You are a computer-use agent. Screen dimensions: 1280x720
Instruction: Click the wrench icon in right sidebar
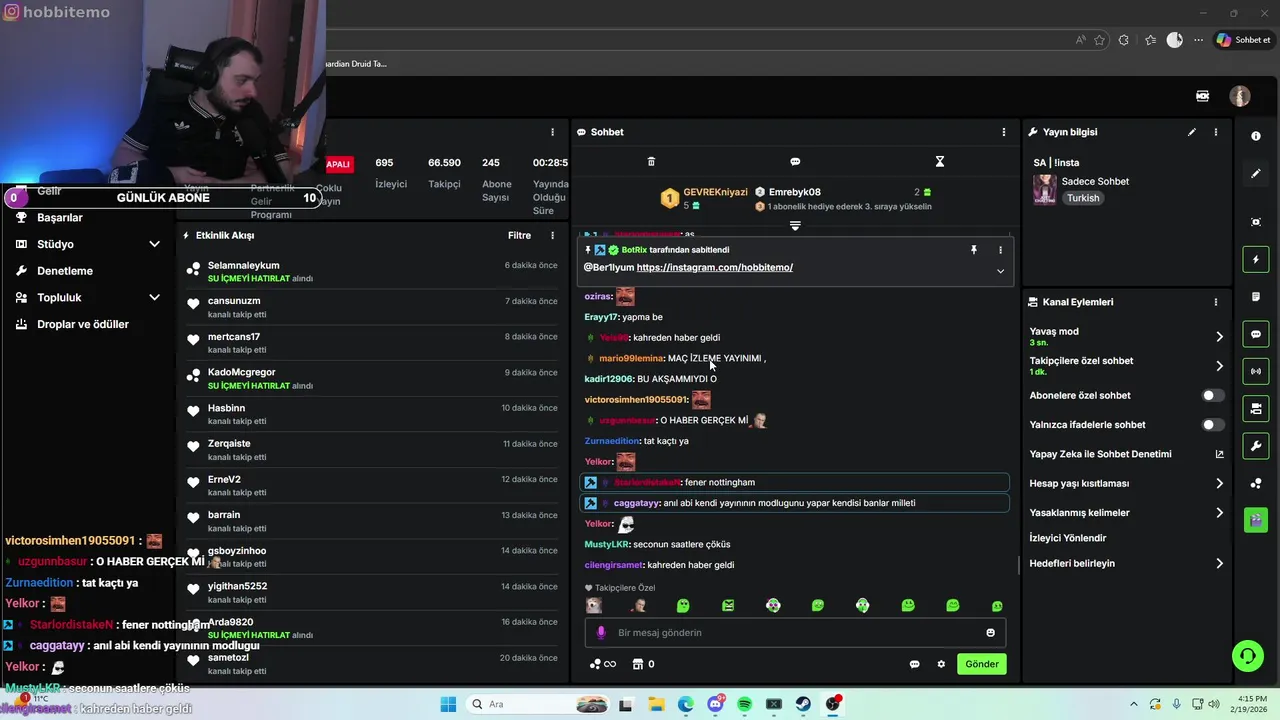pos(1256,445)
